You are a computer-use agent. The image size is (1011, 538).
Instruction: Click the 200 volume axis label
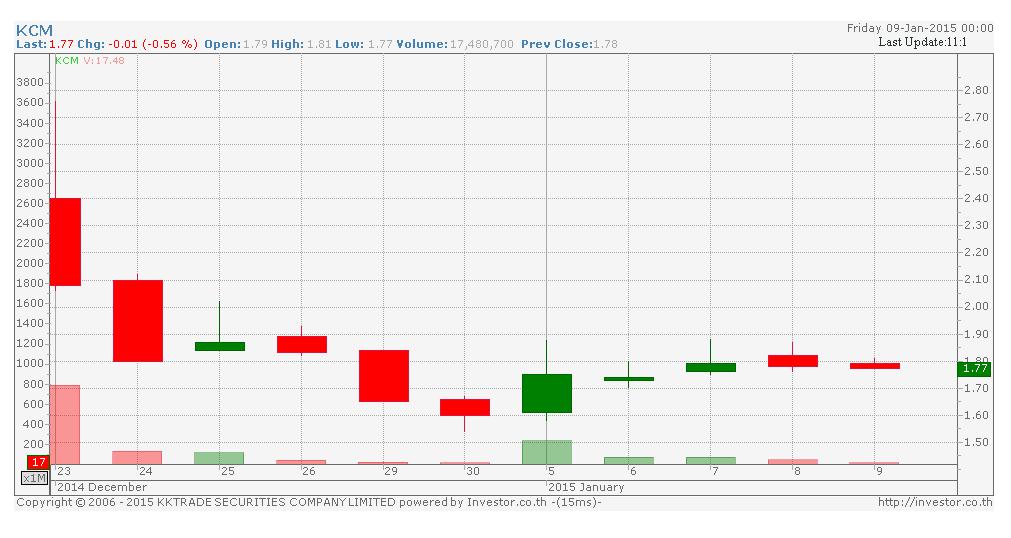[x=33, y=444]
